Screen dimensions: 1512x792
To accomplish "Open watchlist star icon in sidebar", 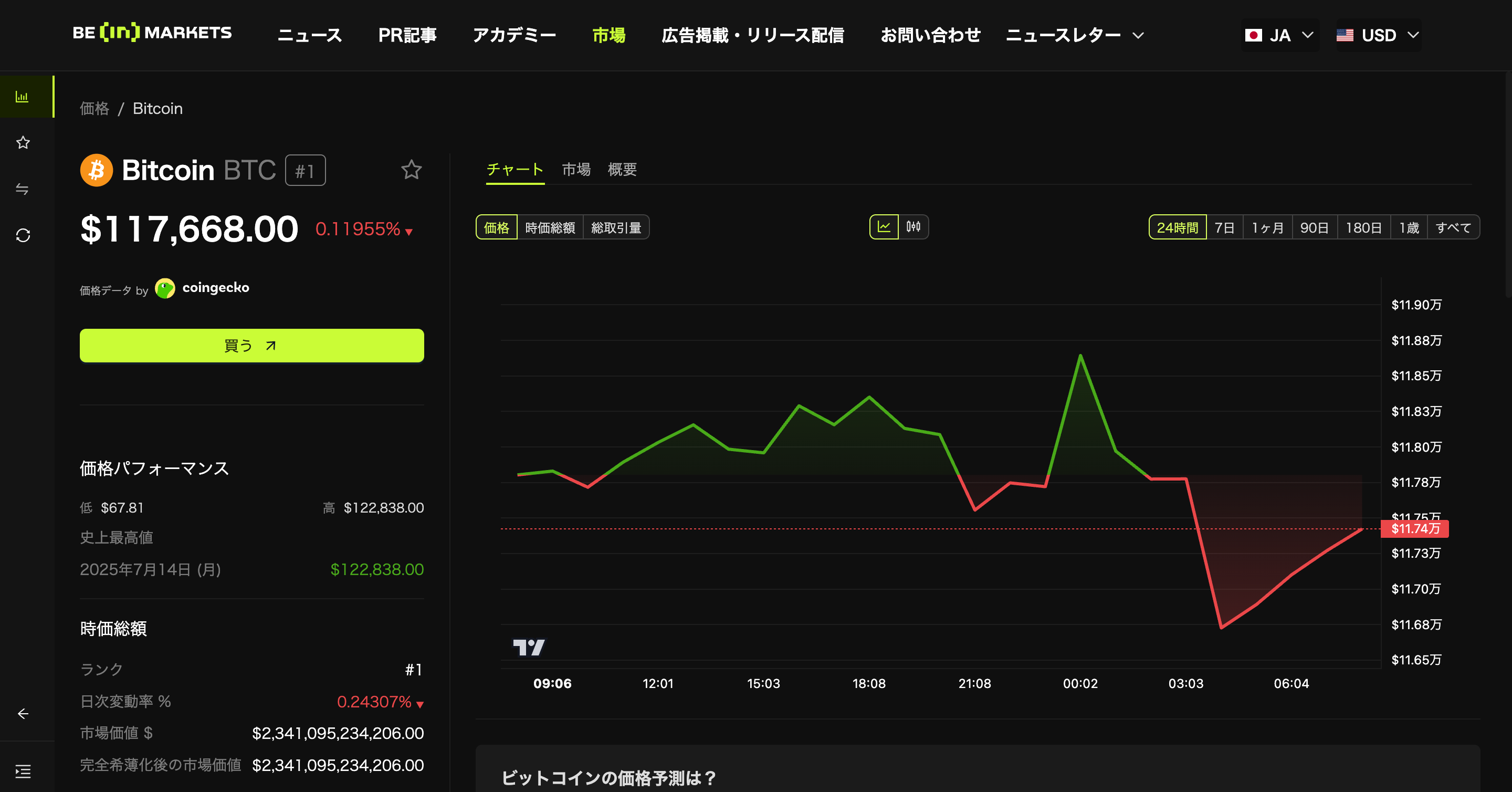I will 23,143.
